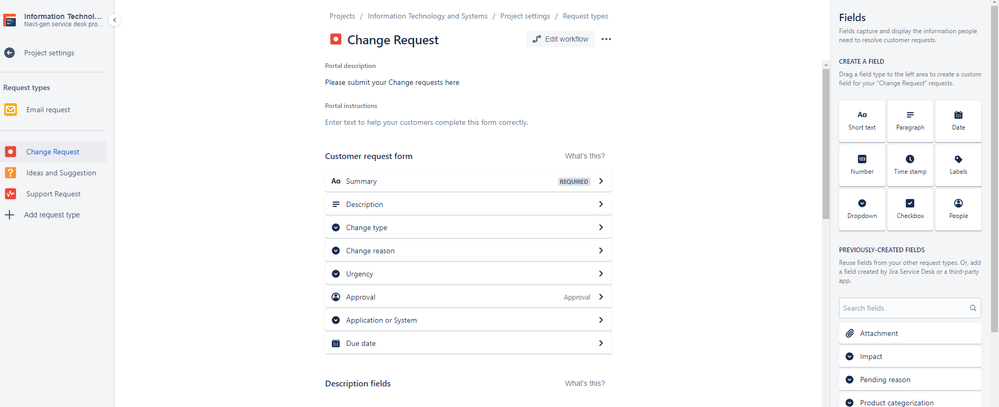This screenshot has width=999, height=407.
Task: Open the Due date field settings
Action: [x=468, y=343]
